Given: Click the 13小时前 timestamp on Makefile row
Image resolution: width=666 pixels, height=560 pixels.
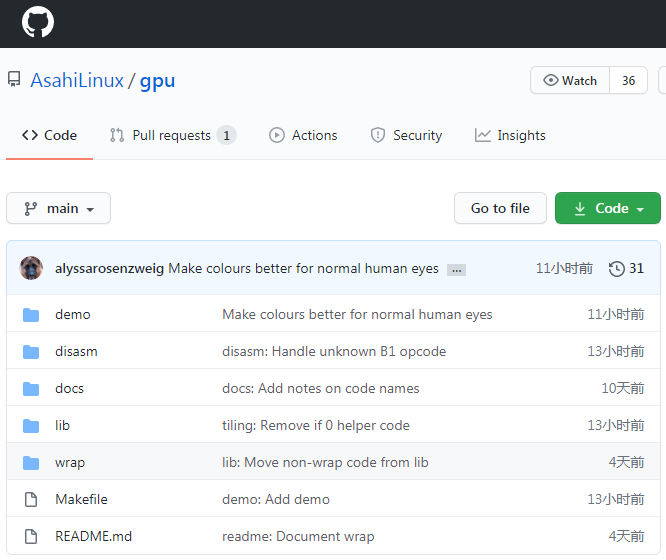Looking at the screenshot, I should tap(616, 499).
